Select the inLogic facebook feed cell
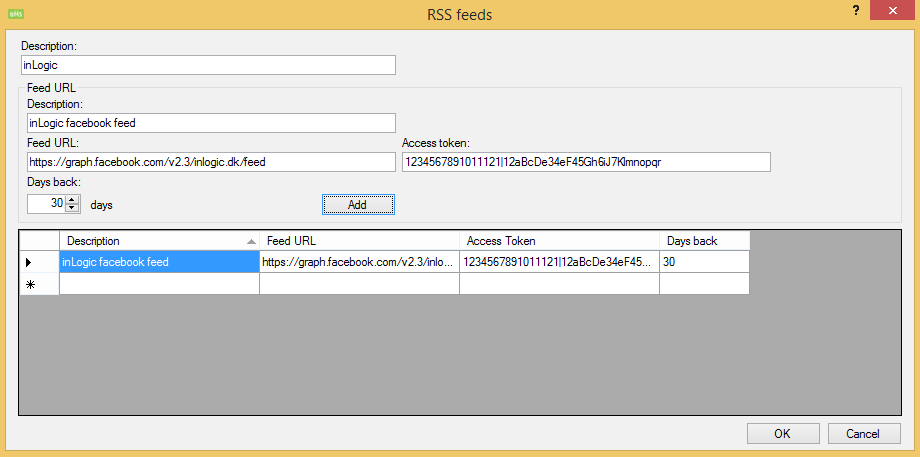The image size is (920, 457). click(x=159, y=262)
